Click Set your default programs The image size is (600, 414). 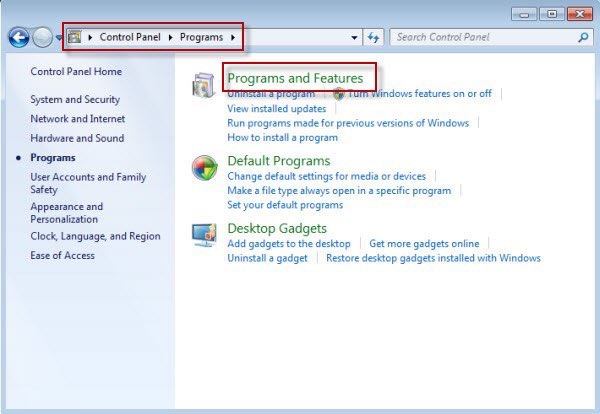(285, 205)
